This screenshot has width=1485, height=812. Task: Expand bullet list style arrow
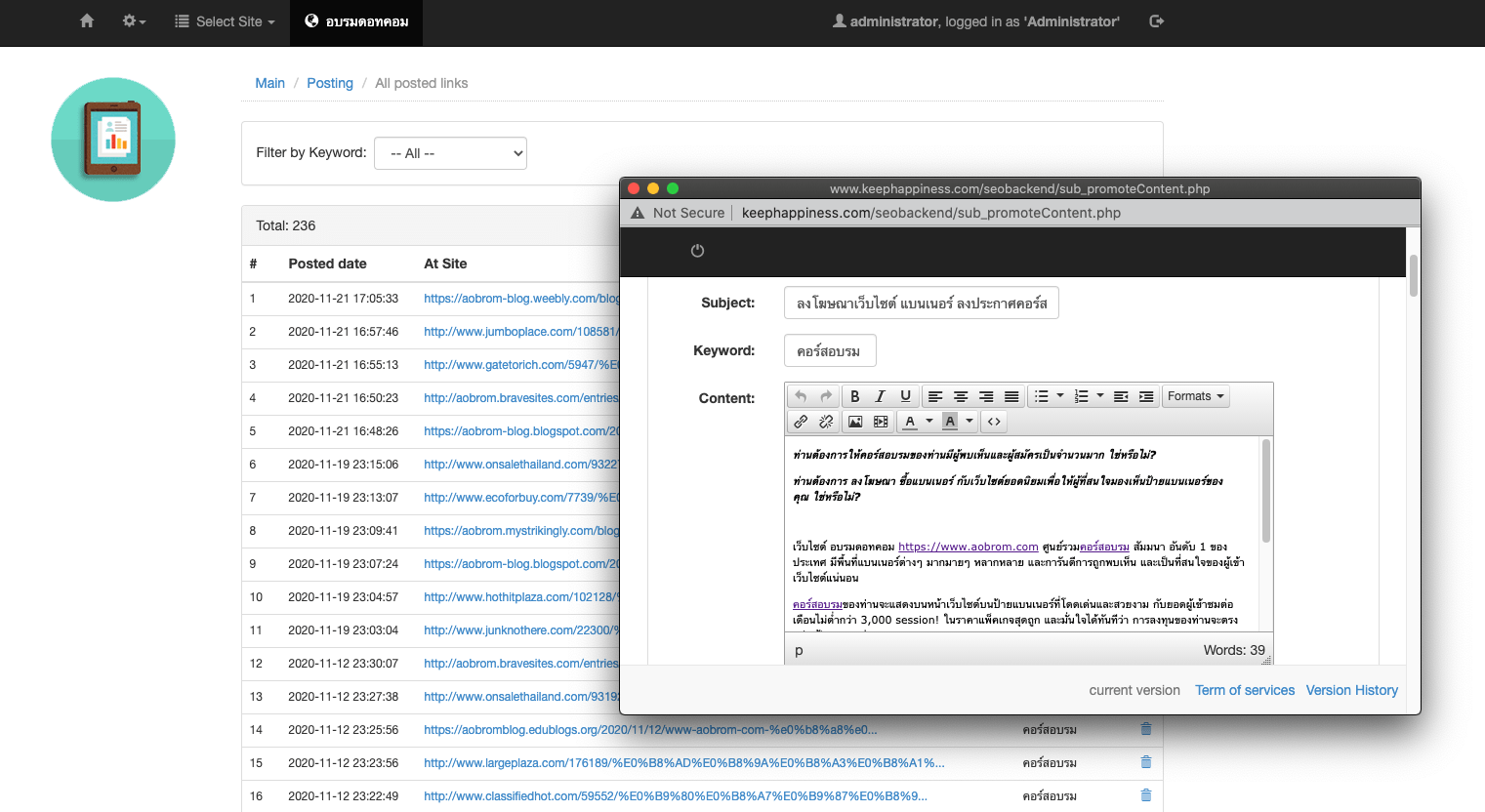pos(1060,396)
